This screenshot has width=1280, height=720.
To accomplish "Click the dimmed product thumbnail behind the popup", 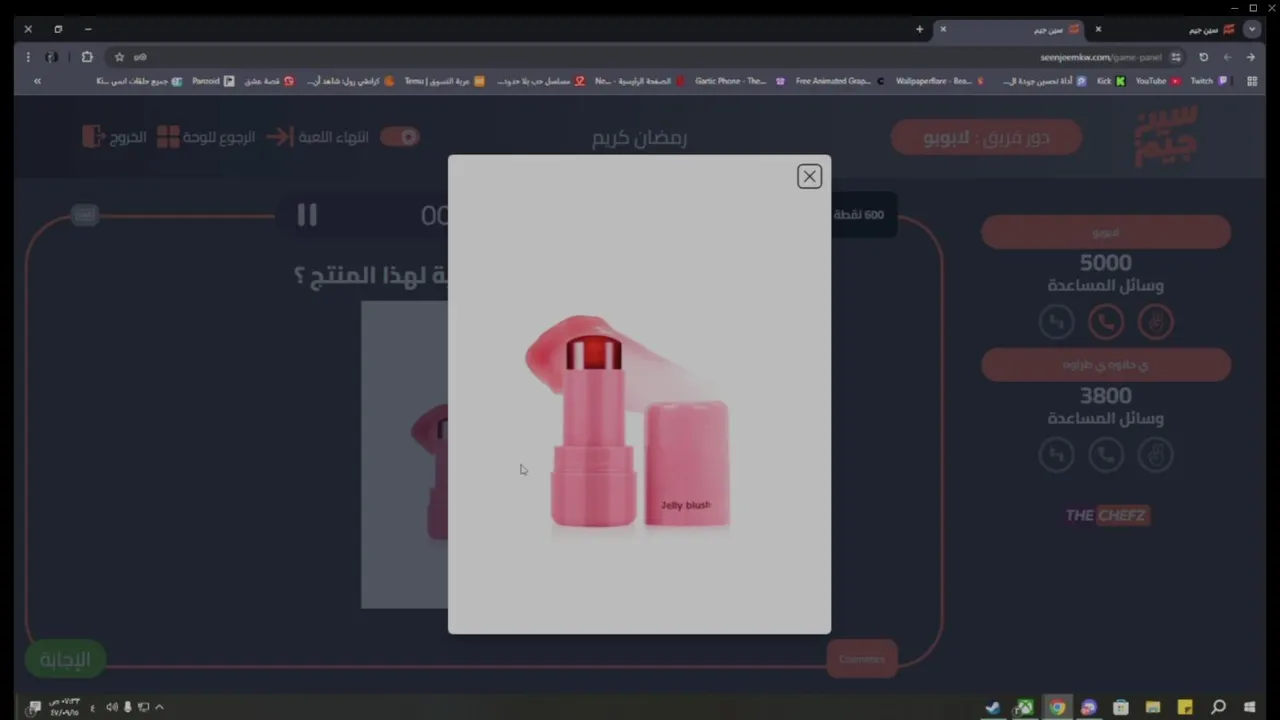I will [x=404, y=455].
